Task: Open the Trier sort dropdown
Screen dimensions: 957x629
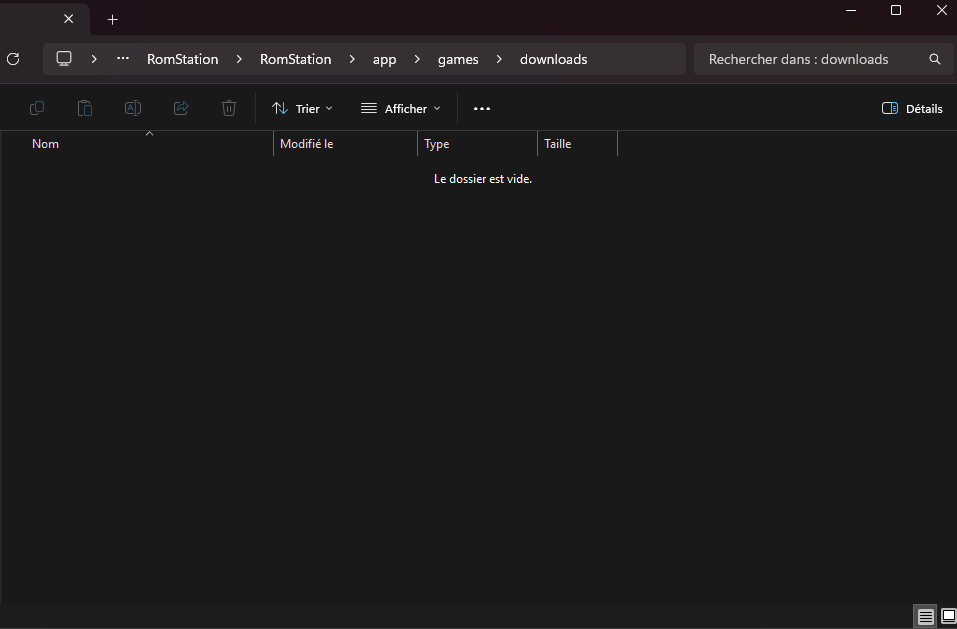Action: click(302, 108)
